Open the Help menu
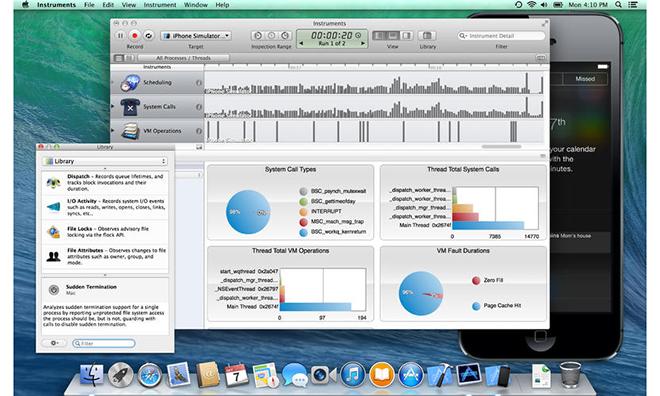660x396 pixels. (x=222, y=5)
